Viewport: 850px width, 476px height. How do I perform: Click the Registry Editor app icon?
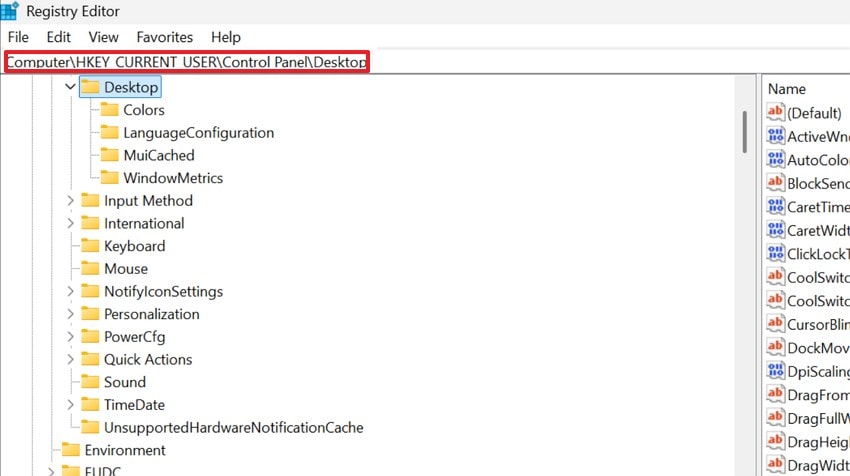9,11
